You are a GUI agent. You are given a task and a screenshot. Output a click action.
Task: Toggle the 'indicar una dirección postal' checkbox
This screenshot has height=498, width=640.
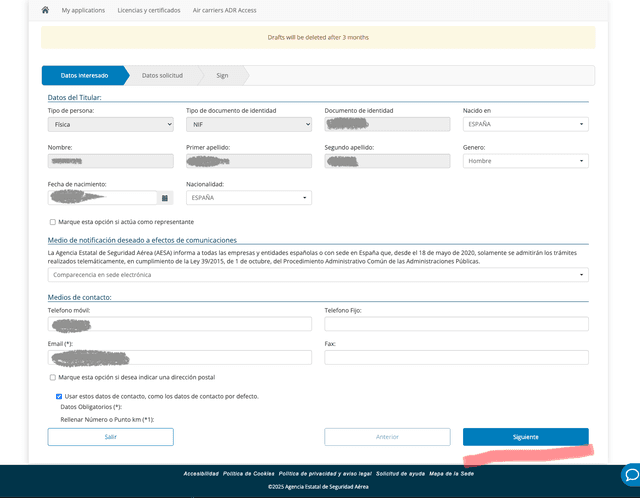(53, 377)
